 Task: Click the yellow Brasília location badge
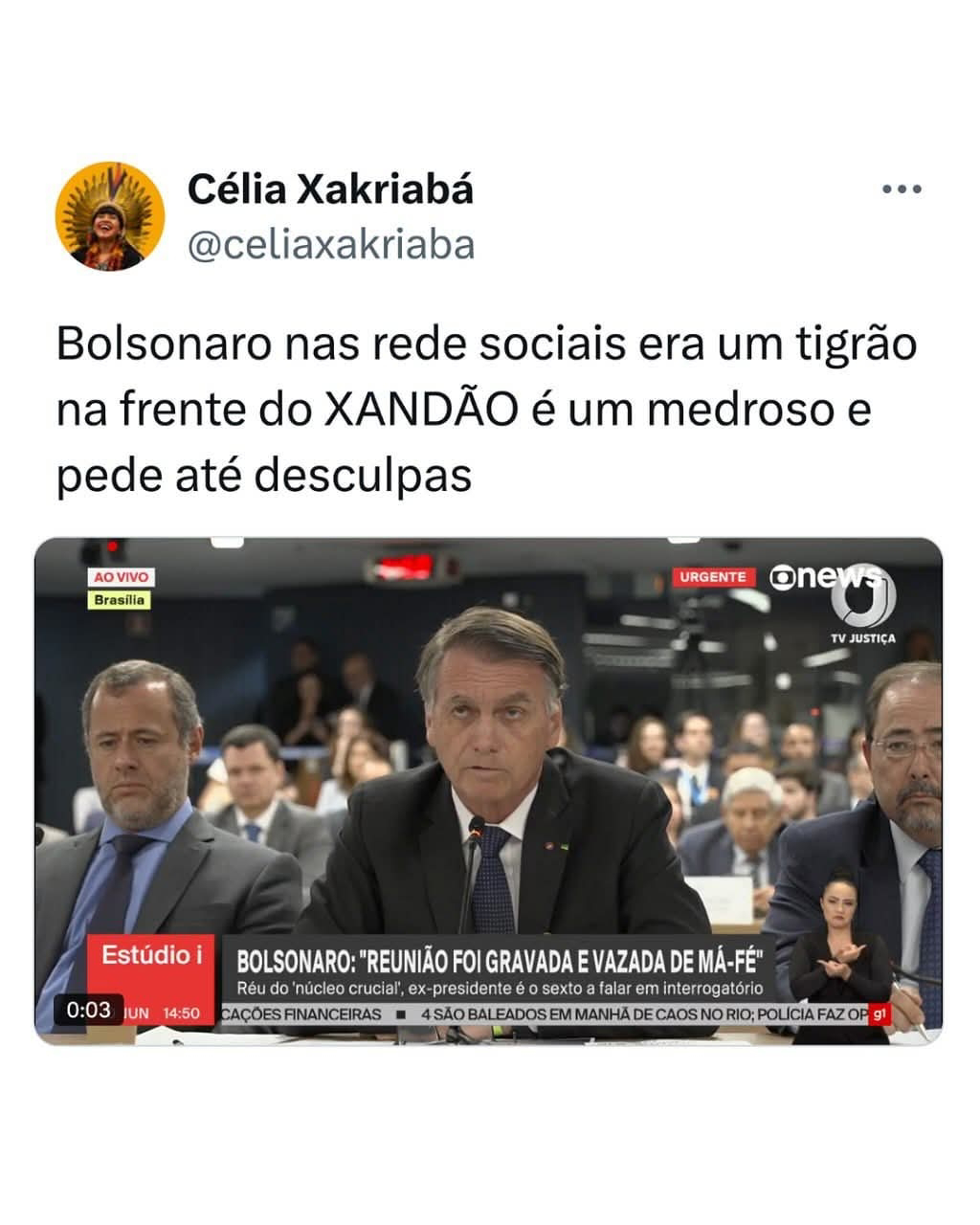[x=120, y=600]
